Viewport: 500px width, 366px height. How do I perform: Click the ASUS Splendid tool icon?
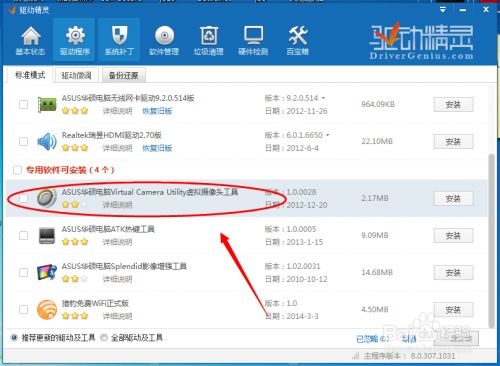(47, 272)
